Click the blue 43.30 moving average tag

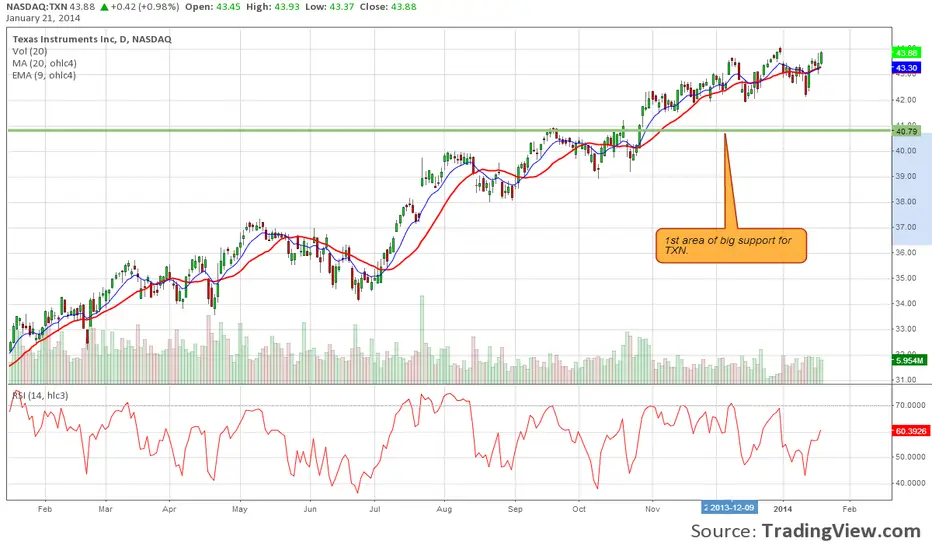point(907,68)
